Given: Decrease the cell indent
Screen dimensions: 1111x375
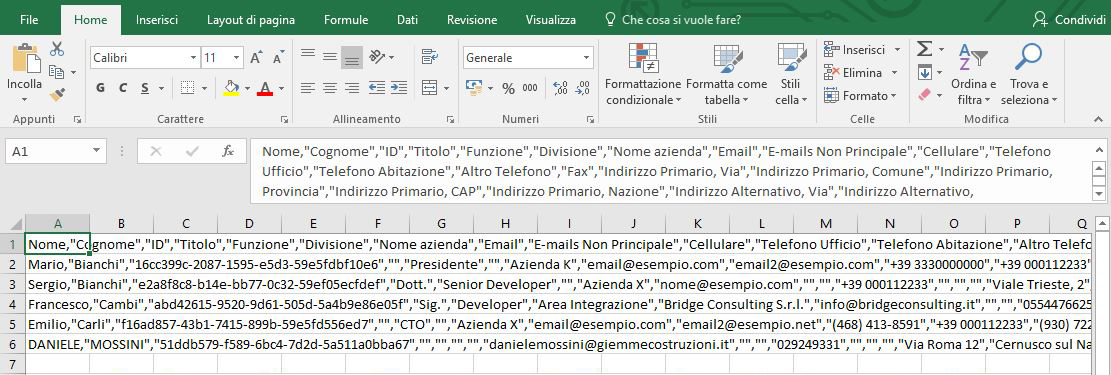Looking at the screenshot, I should (x=377, y=88).
